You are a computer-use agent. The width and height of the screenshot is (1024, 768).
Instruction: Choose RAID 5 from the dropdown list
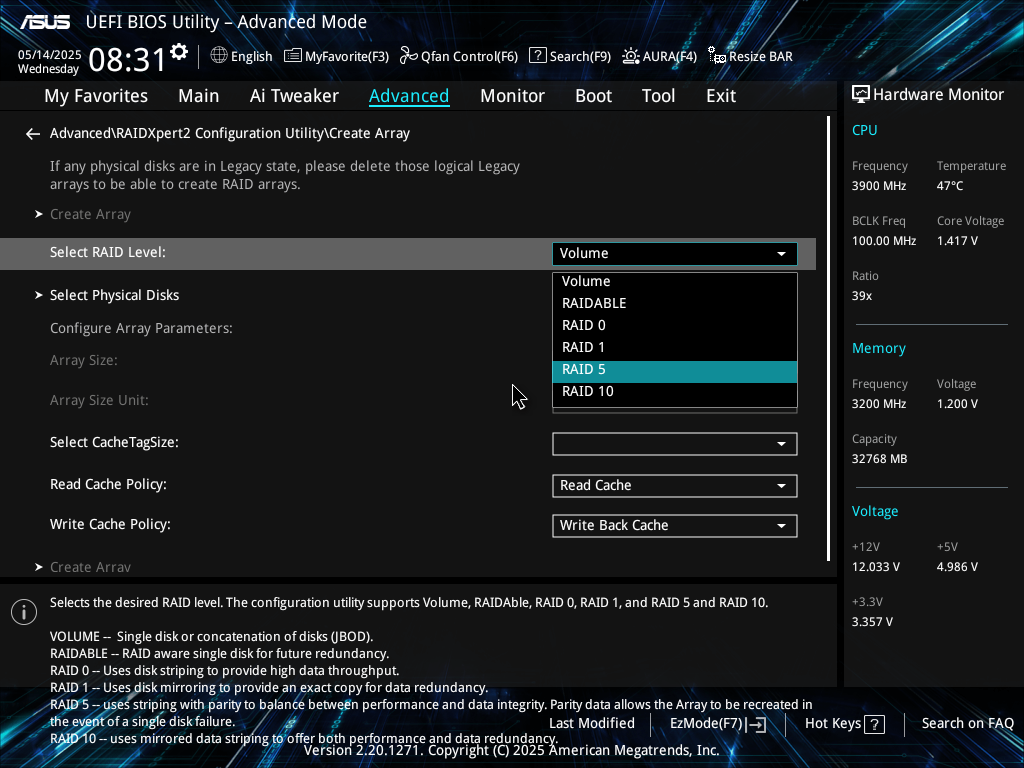[x=674, y=370]
